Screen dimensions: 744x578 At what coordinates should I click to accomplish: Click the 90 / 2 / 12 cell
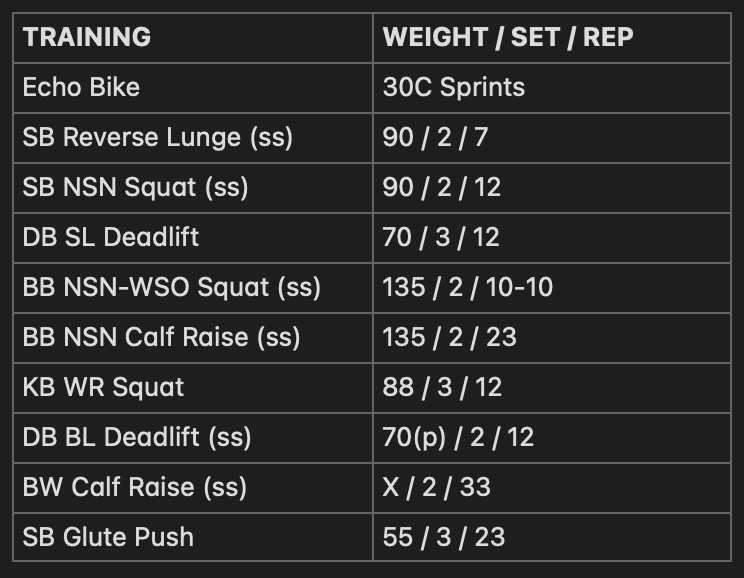pyautogui.click(x=552, y=187)
